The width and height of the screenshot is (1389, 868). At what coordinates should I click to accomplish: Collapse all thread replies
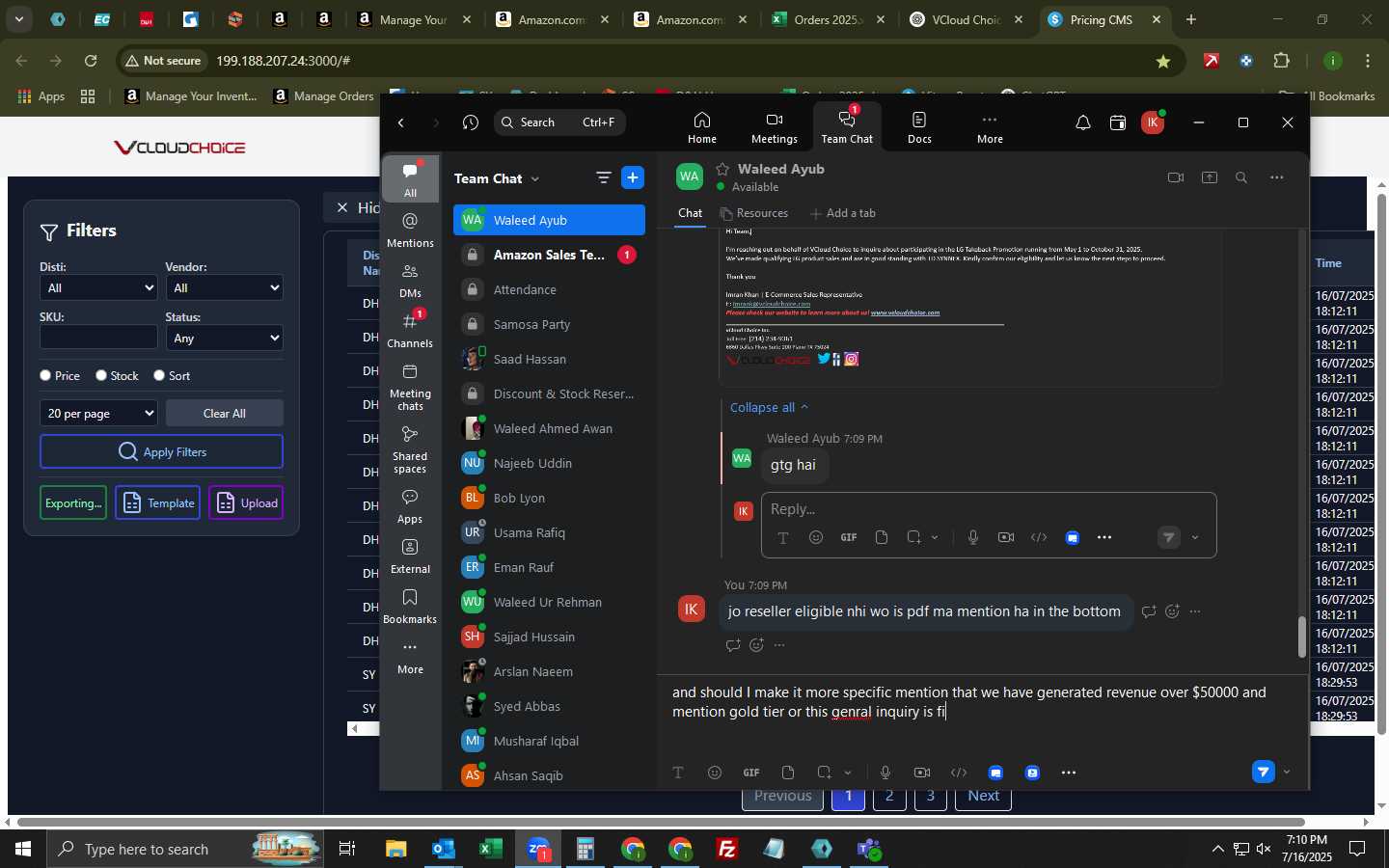click(769, 407)
